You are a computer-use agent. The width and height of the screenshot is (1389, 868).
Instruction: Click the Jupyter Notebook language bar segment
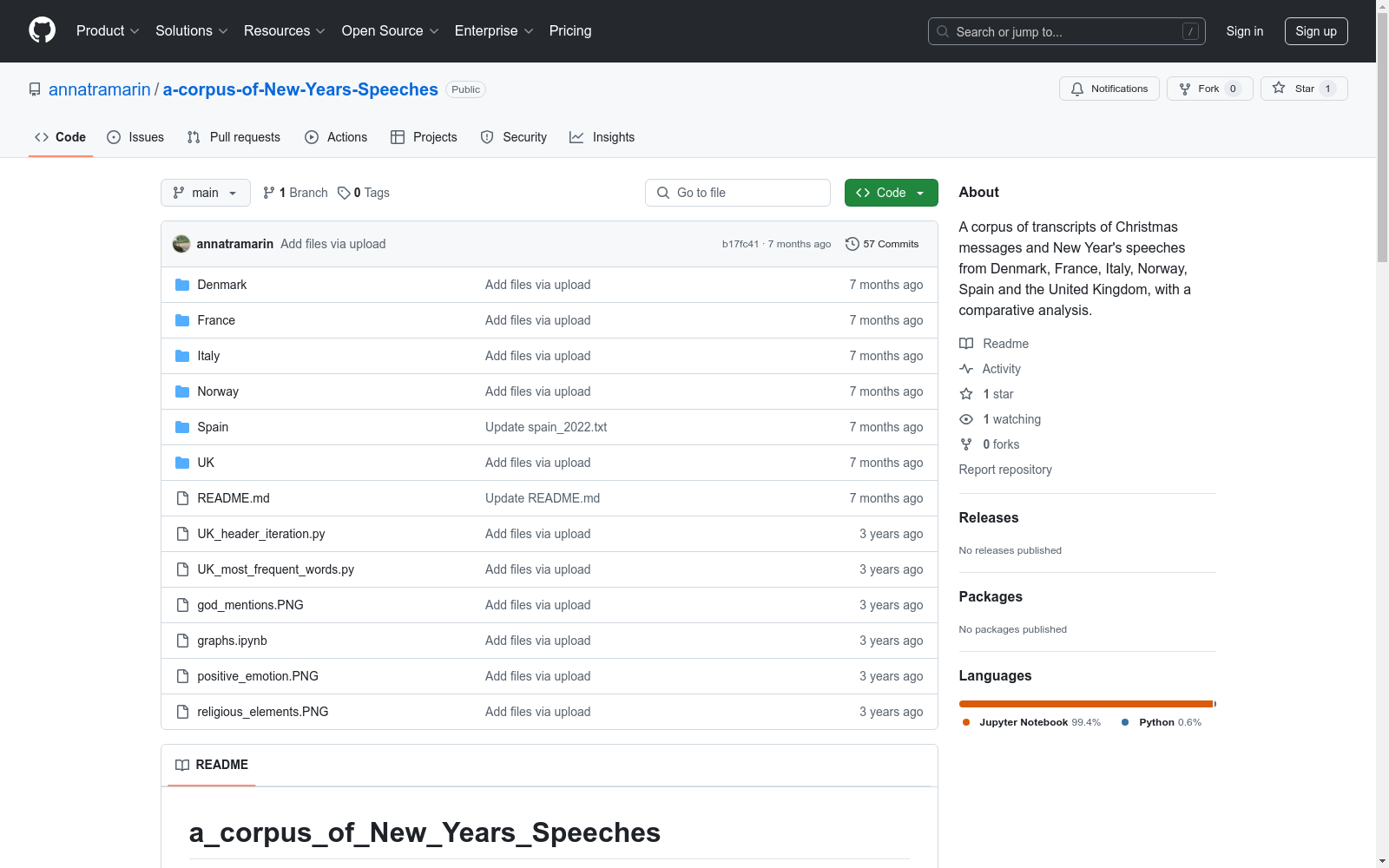pos(1085,704)
